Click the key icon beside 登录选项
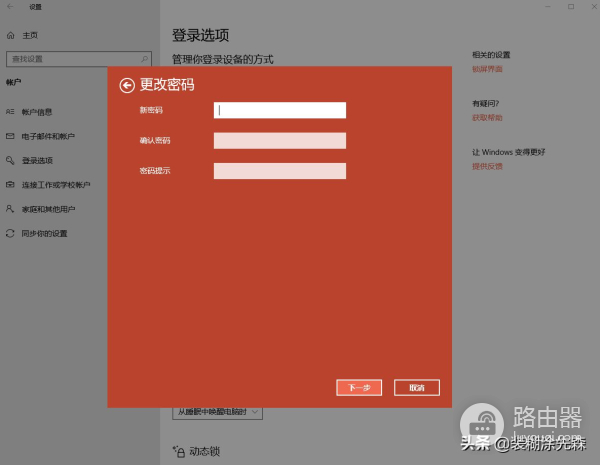 tap(10, 160)
